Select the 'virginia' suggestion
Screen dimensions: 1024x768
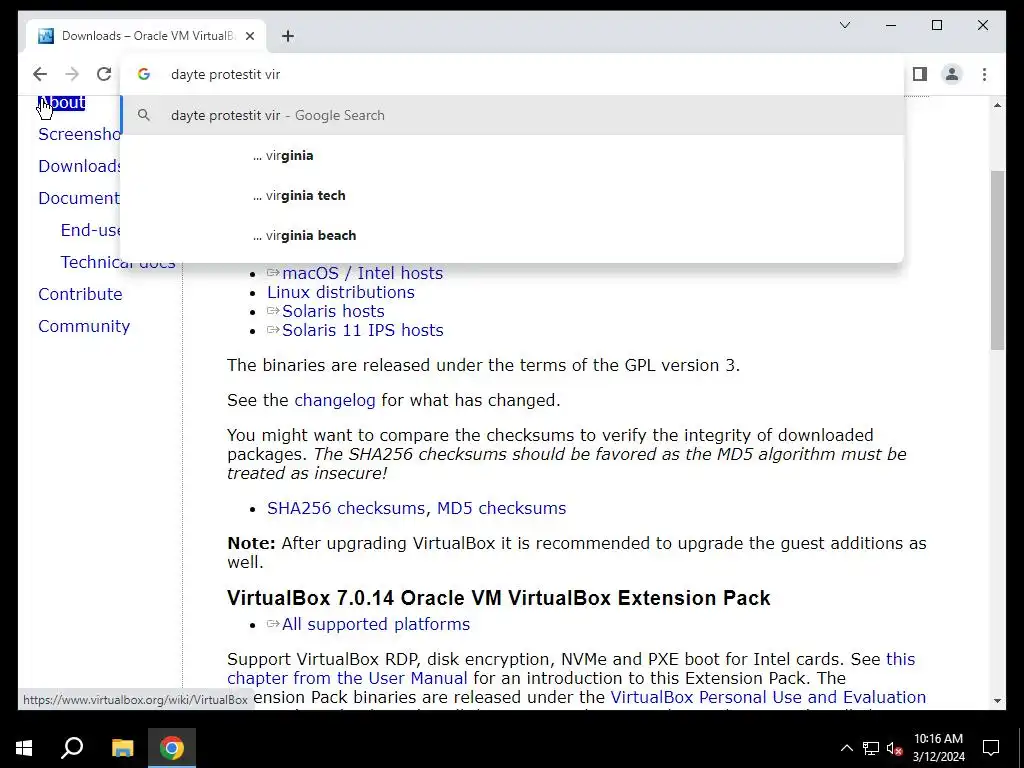click(x=513, y=155)
